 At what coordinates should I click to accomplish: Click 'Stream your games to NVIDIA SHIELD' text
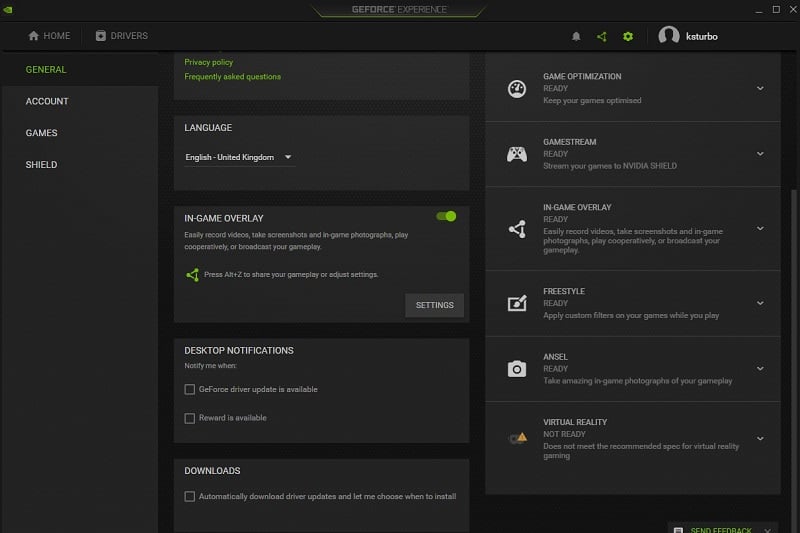(610, 166)
